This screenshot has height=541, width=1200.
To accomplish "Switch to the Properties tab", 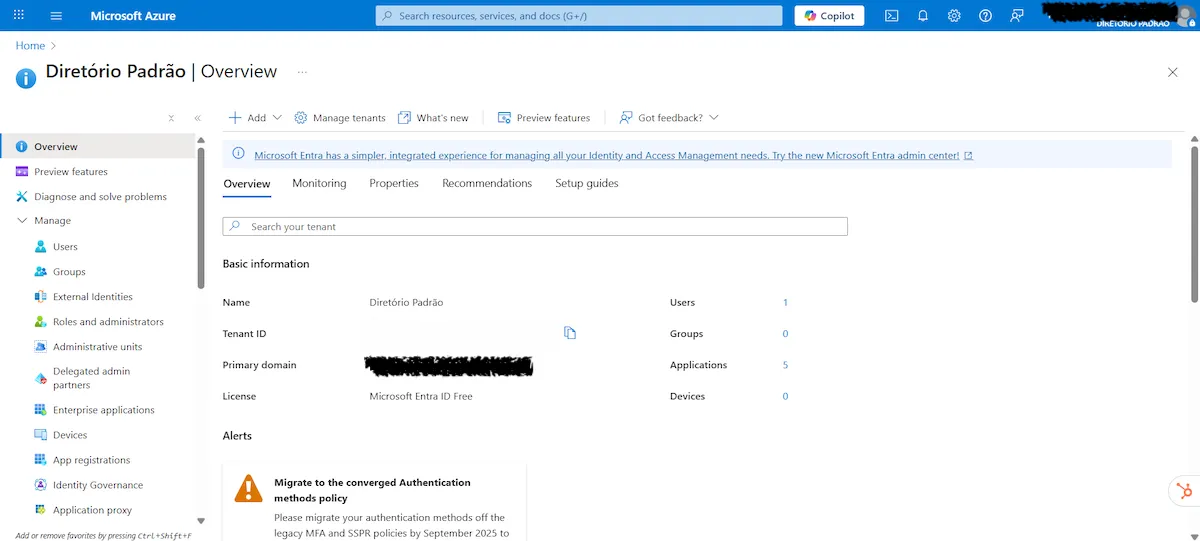I will click(x=394, y=183).
